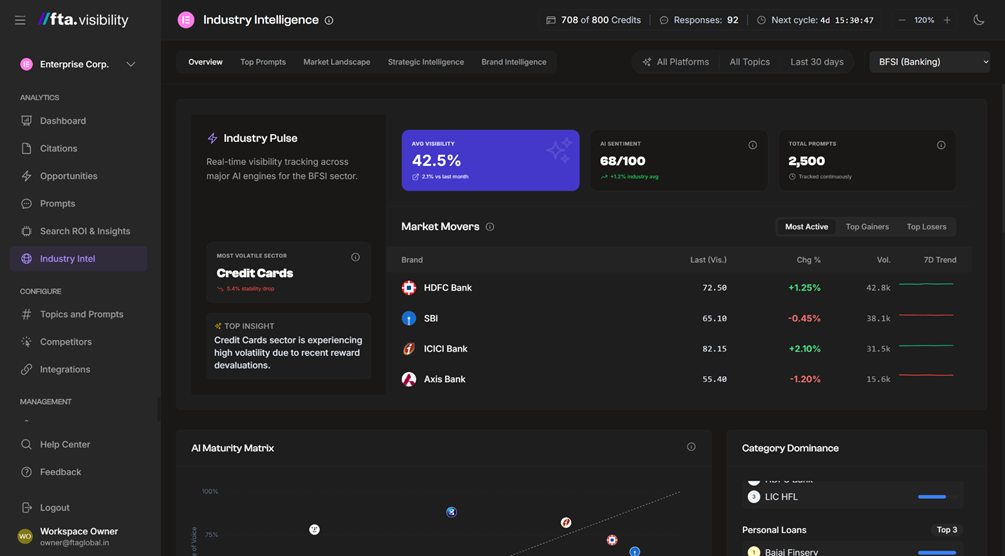Click ICICI Bank brand row
Image resolution: width=1005 pixels, height=556 pixels.
[679, 349]
